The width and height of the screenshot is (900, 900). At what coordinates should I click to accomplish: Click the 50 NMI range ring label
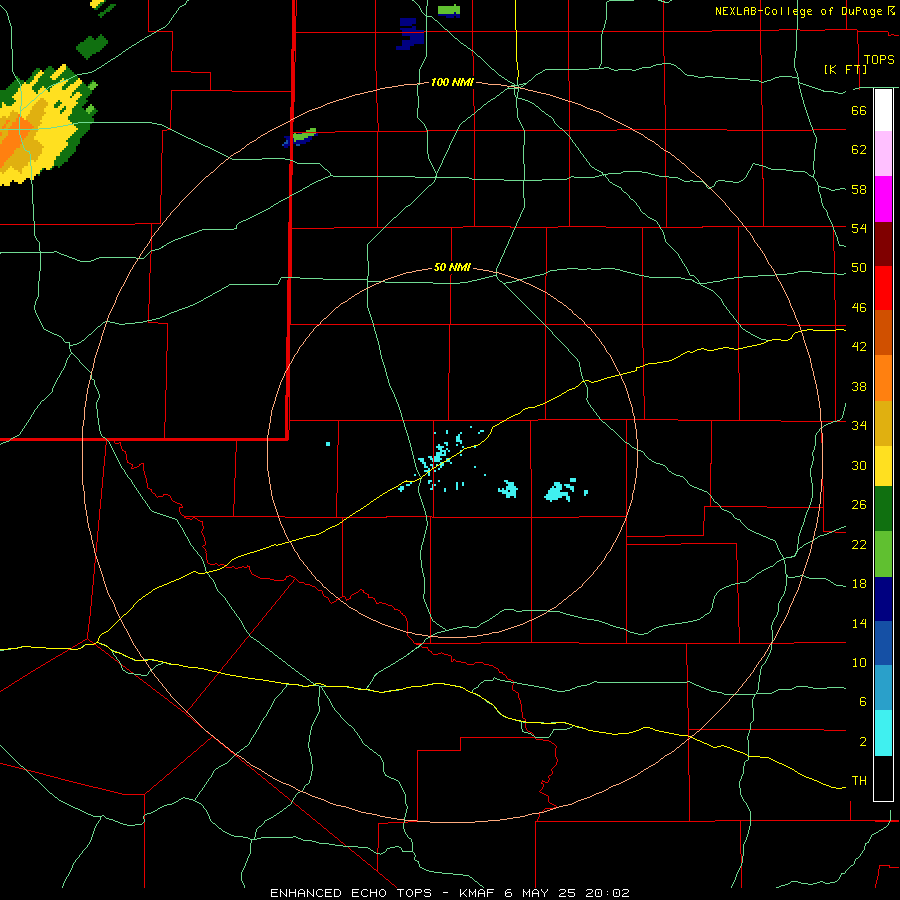pyautogui.click(x=452, y=267)
